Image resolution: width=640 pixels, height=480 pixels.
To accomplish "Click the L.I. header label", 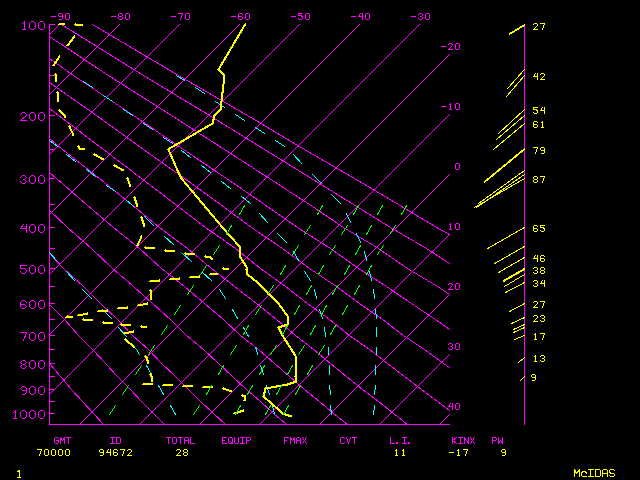I will 400,440.
